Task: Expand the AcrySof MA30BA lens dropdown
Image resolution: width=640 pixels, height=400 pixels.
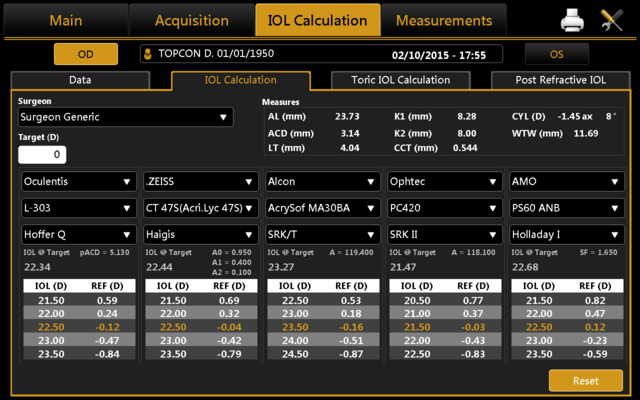Action: coord(323,208)
